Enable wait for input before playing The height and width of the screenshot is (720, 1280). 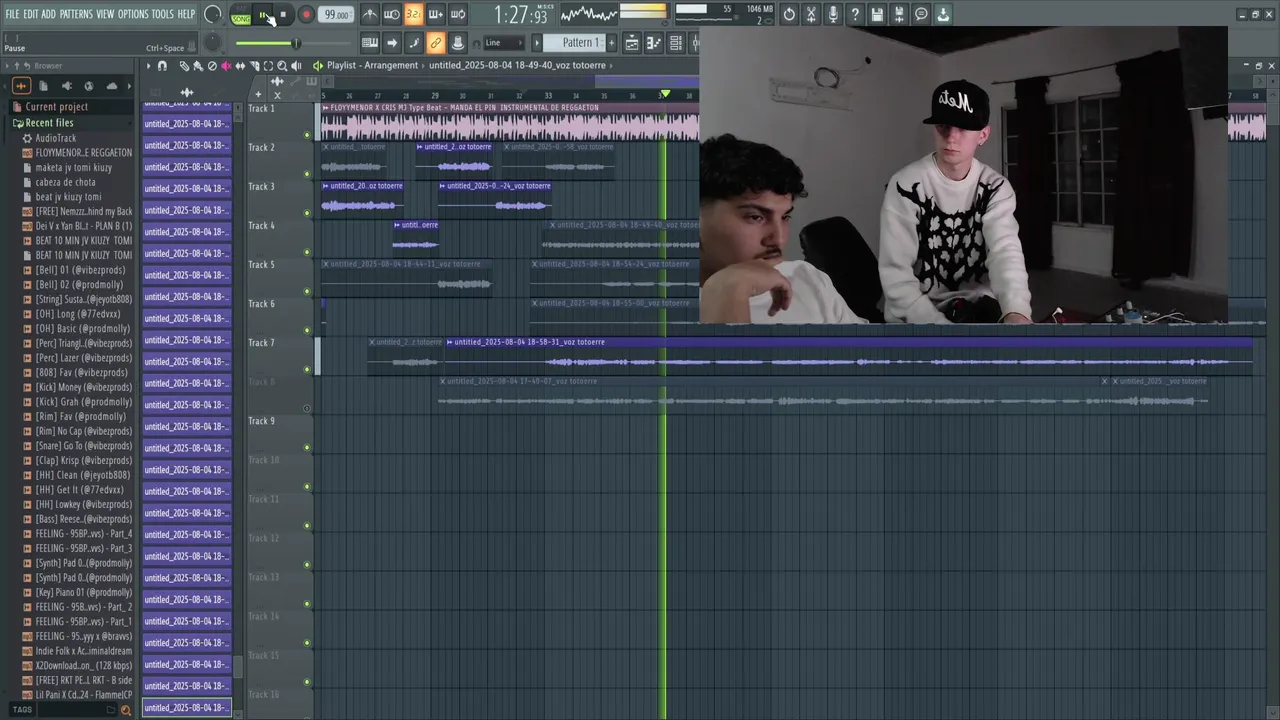(392, 14)
